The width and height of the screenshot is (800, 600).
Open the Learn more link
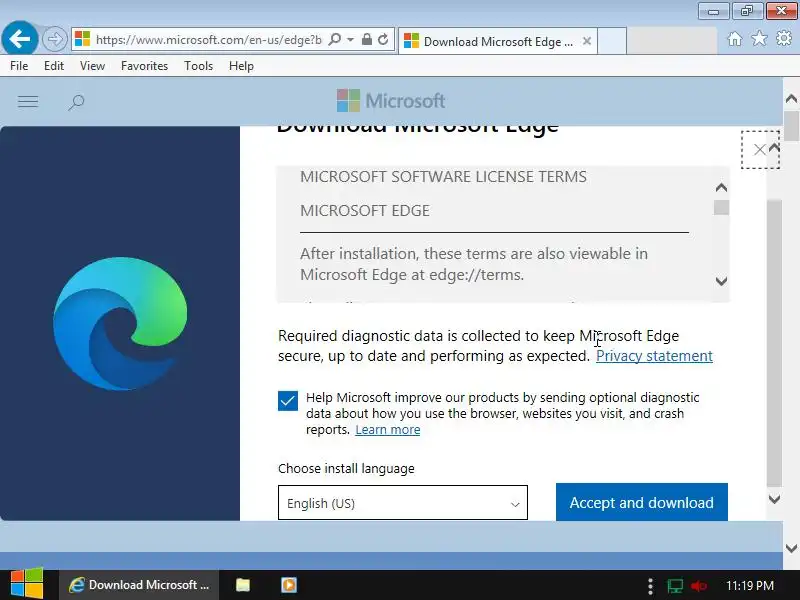(388, 430)
